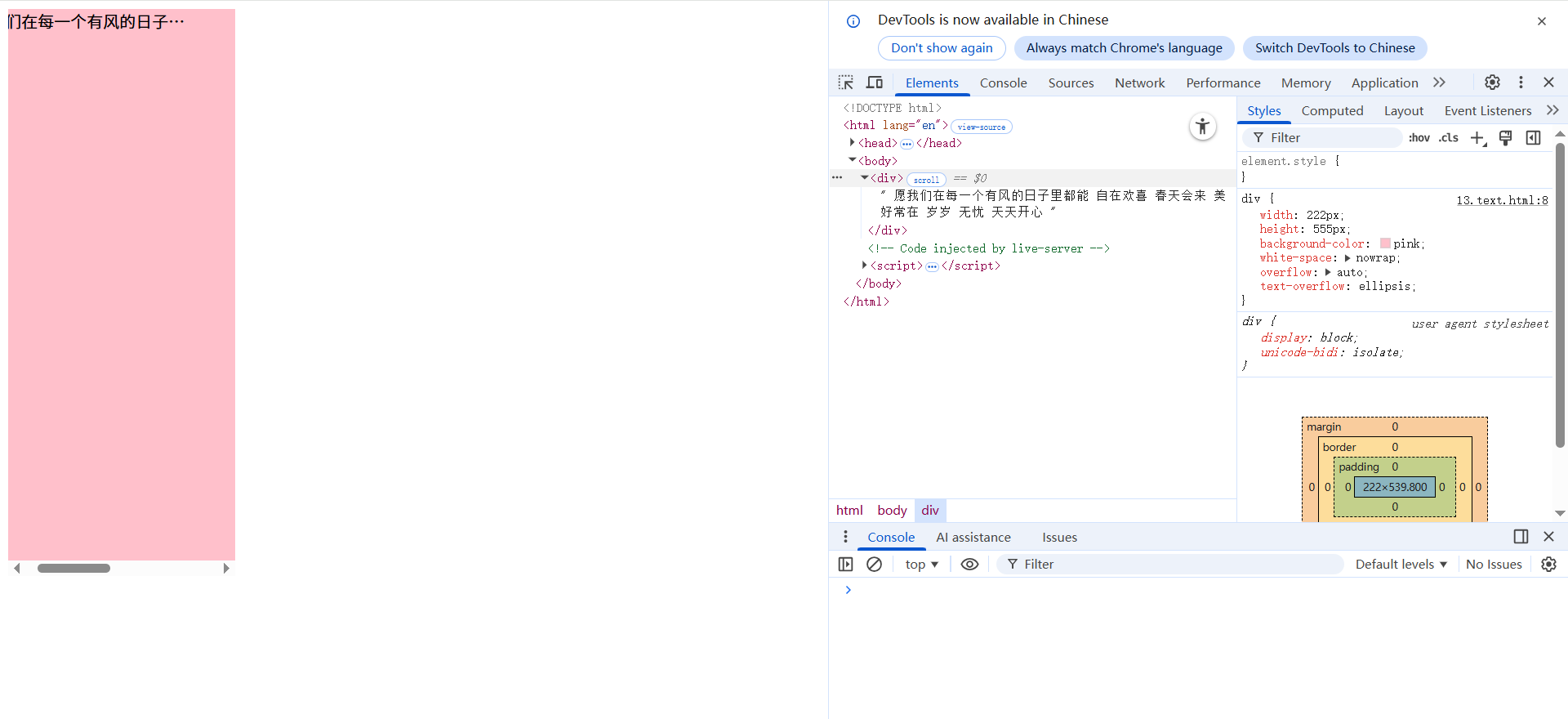Screen dimensions: 1568x719
Task: Expand the white-space shorthand property
Action: 1347,258
